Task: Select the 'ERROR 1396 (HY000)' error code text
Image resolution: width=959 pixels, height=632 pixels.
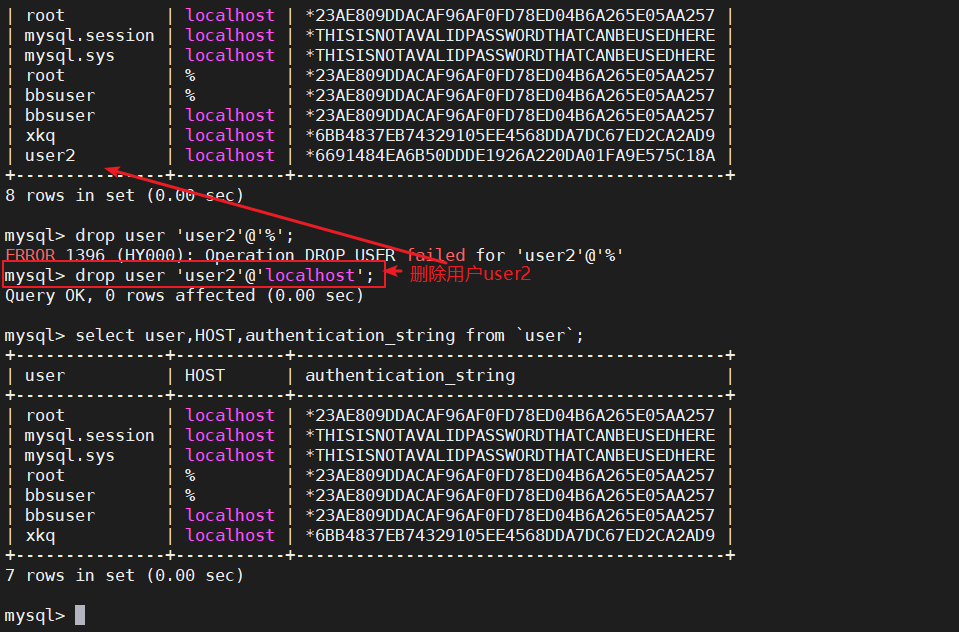Action: coord(95,255)
